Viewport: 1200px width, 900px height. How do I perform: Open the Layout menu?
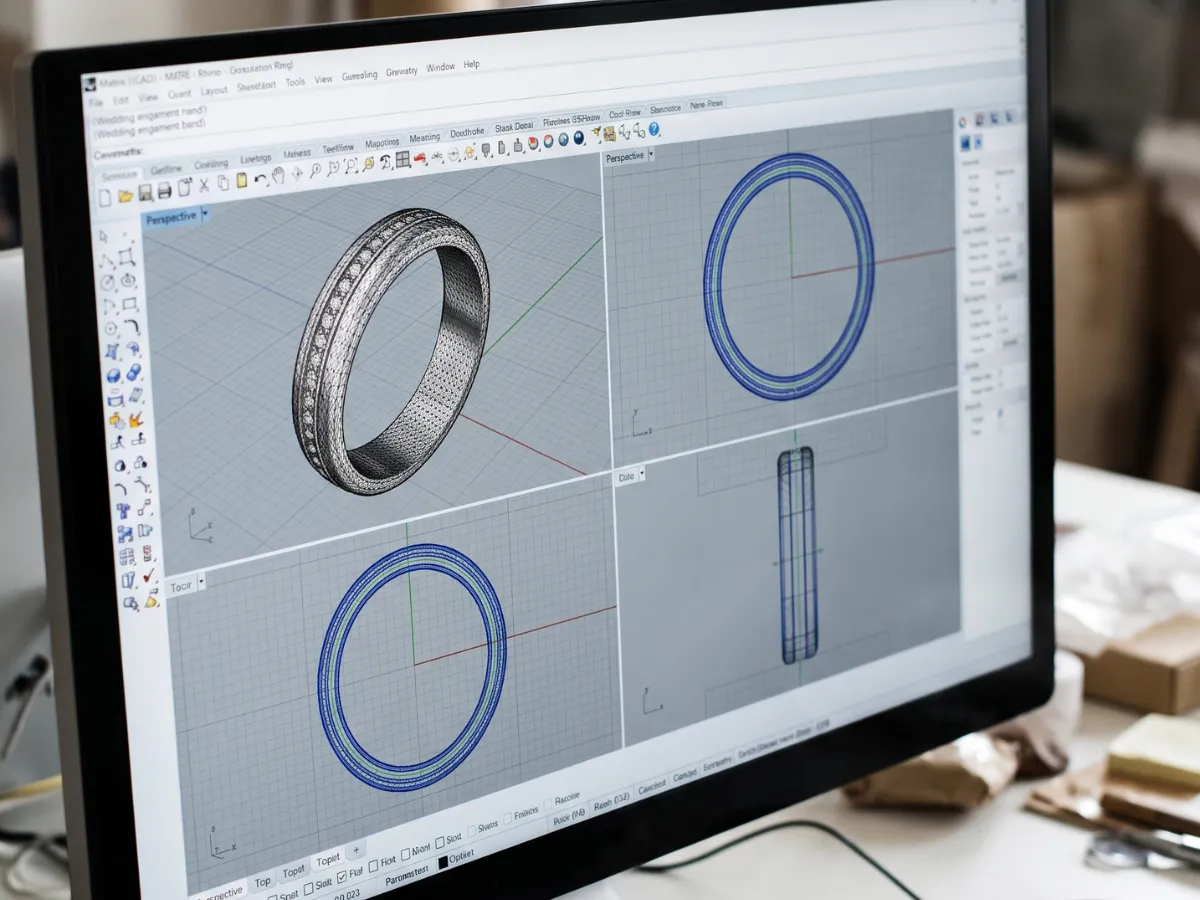click(x=214, y=89)
